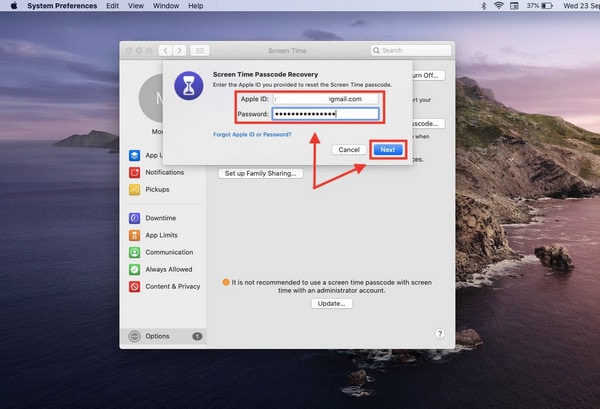Select Always Allowed icon in sidebar
The image size is (600, 409).
pyautogui.click(x=134, y=269)
